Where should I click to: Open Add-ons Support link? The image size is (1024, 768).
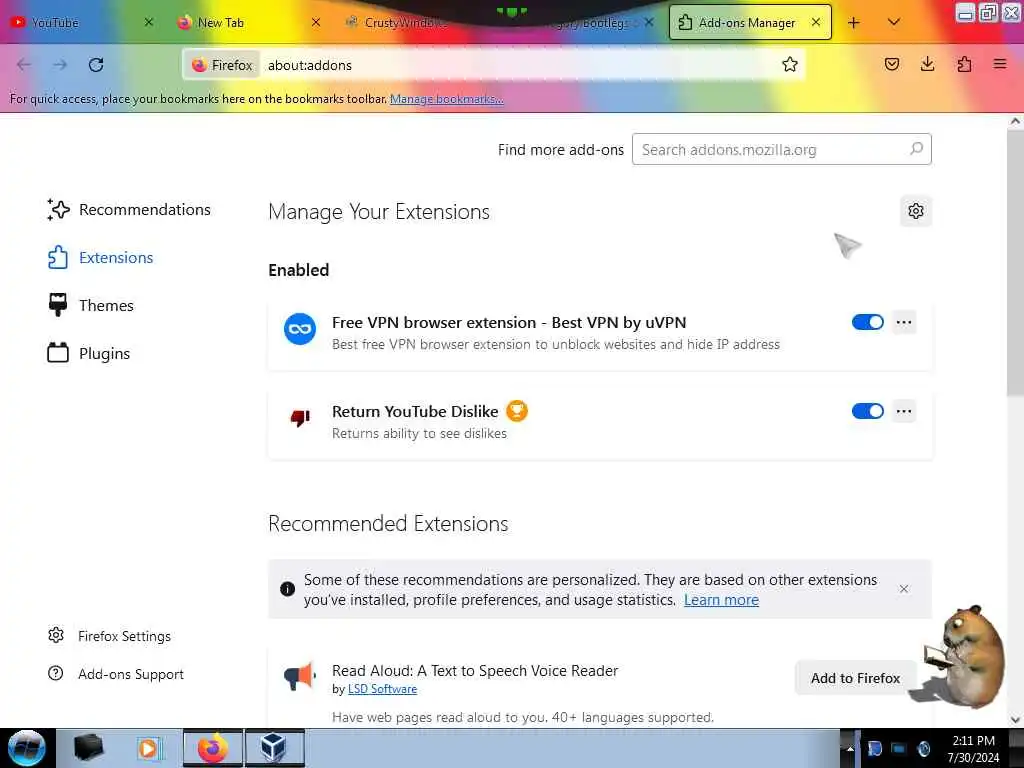[116, 673]
